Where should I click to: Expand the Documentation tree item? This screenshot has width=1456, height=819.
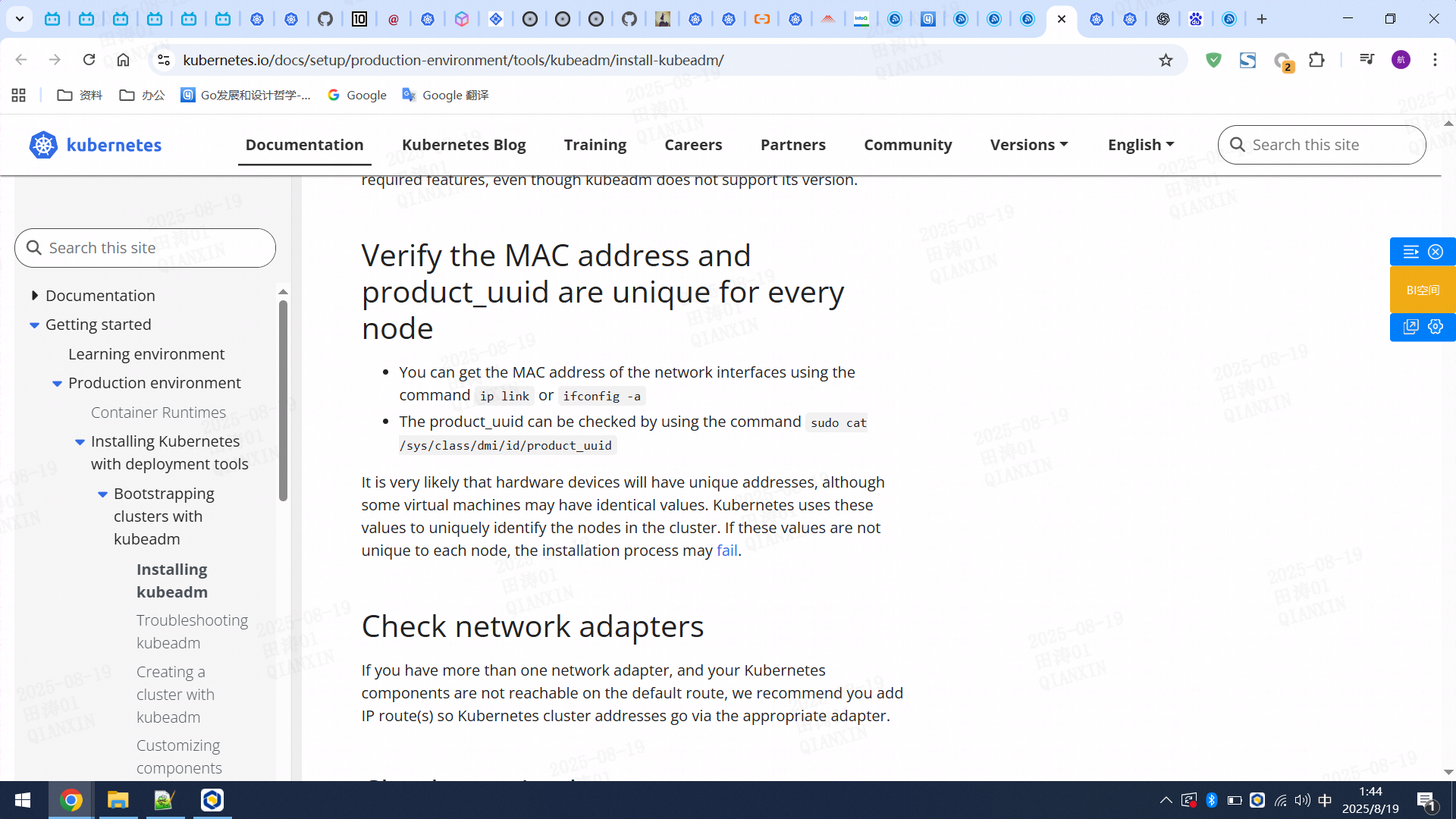35,296
